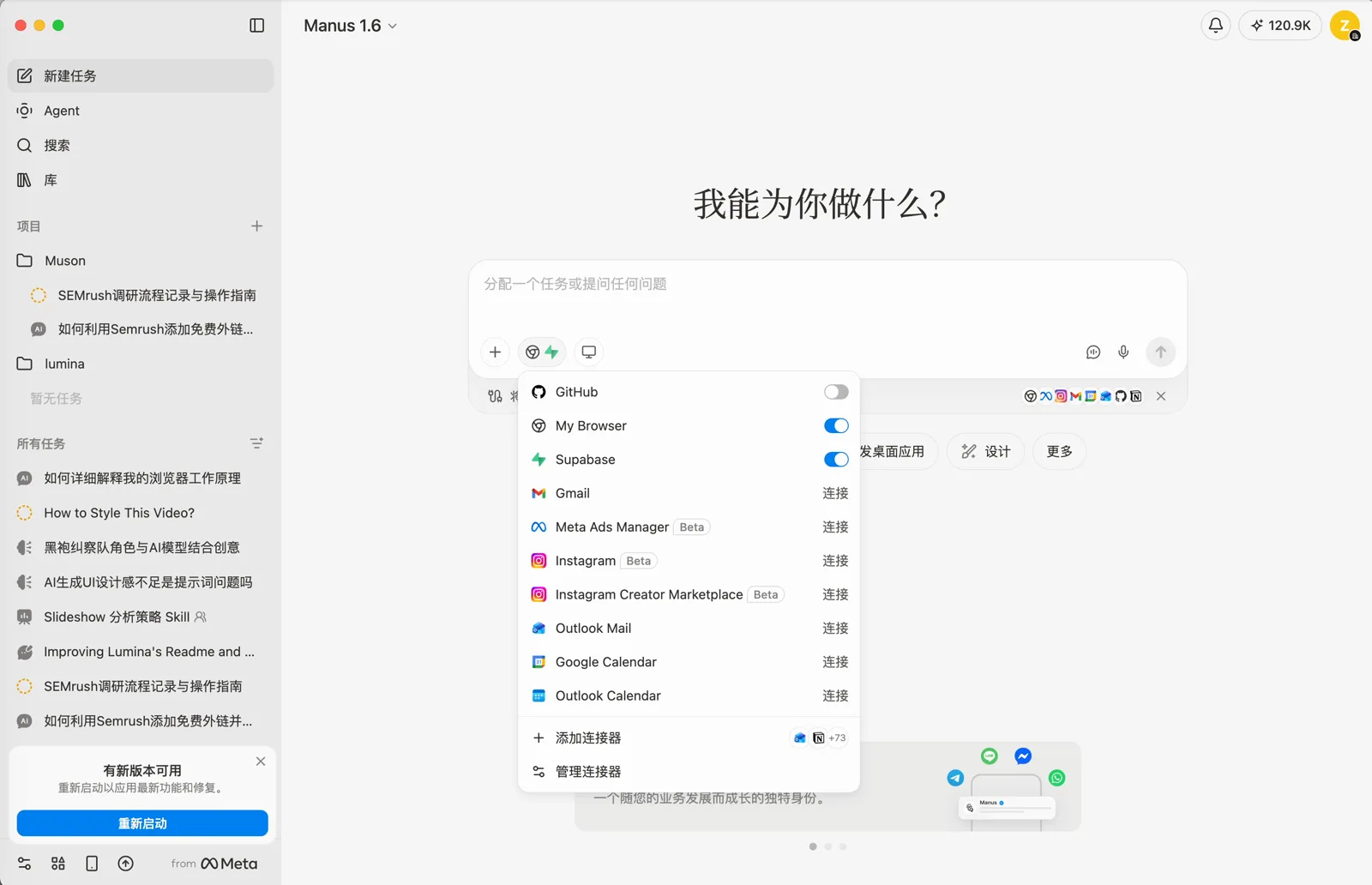The image size is (1372, 885).
Task: Filter all tasks (所有任务) icon
Action: (256, 443)
